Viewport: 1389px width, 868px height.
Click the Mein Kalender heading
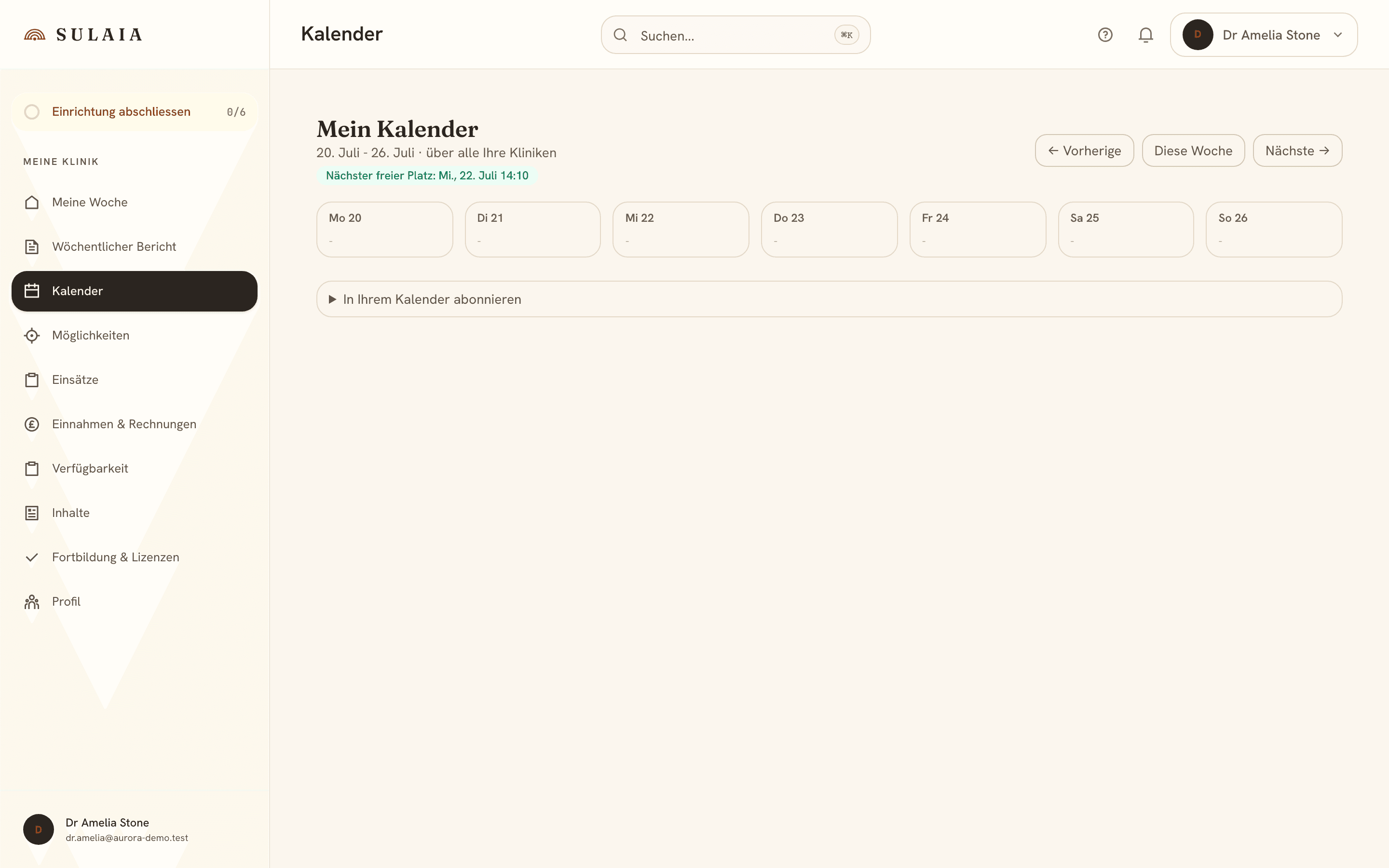pyautogui.click(x=397, y=129)
